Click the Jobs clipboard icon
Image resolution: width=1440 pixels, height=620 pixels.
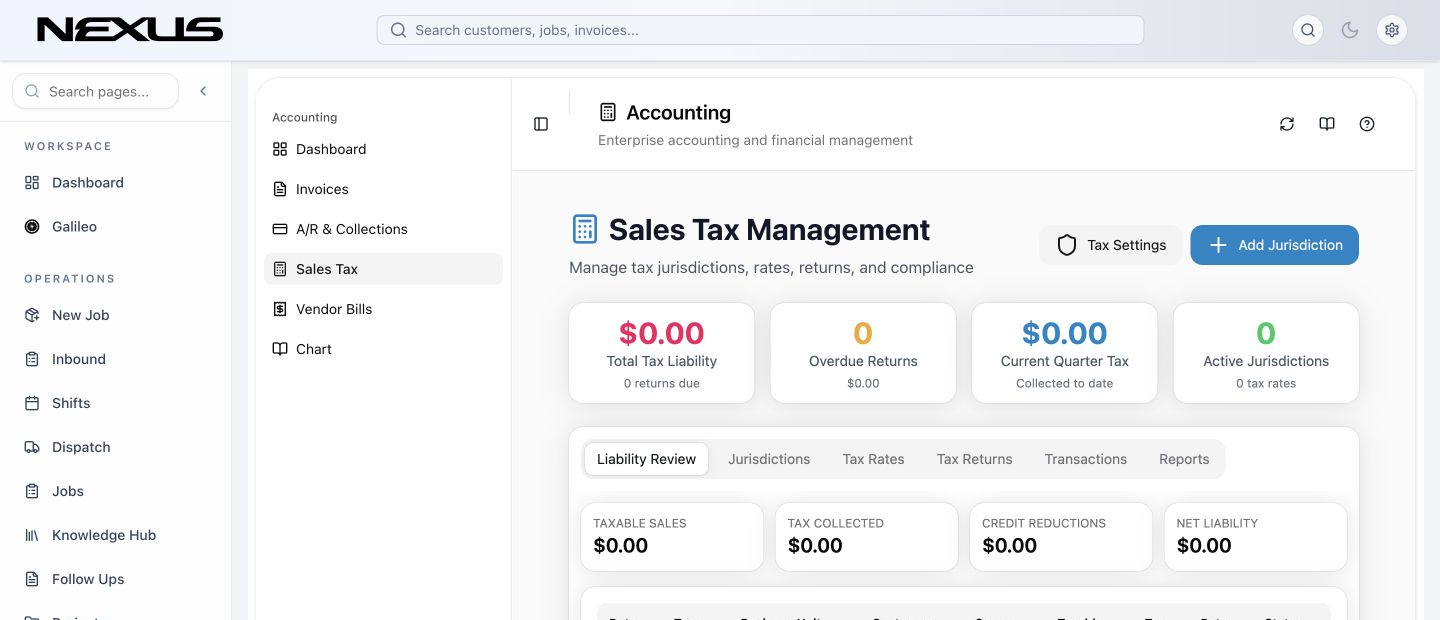coord(32,491)
